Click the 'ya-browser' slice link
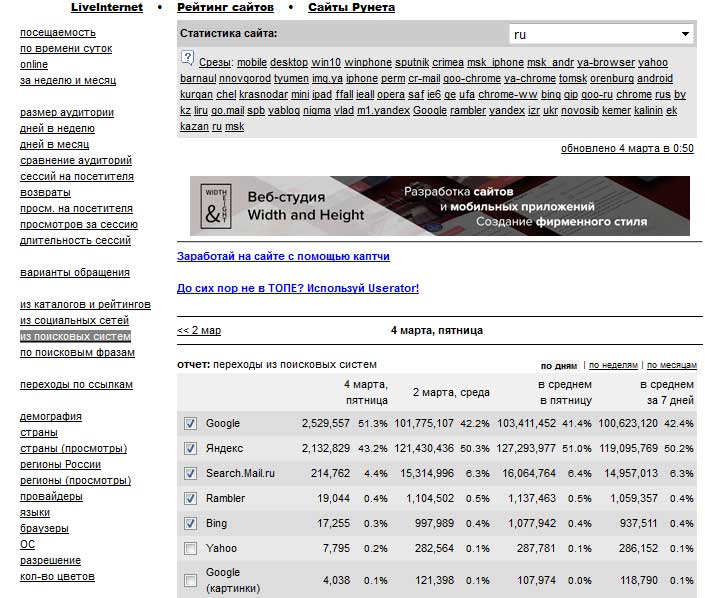The width and height of the screenshot is (705, 598). tap(606, 62)
